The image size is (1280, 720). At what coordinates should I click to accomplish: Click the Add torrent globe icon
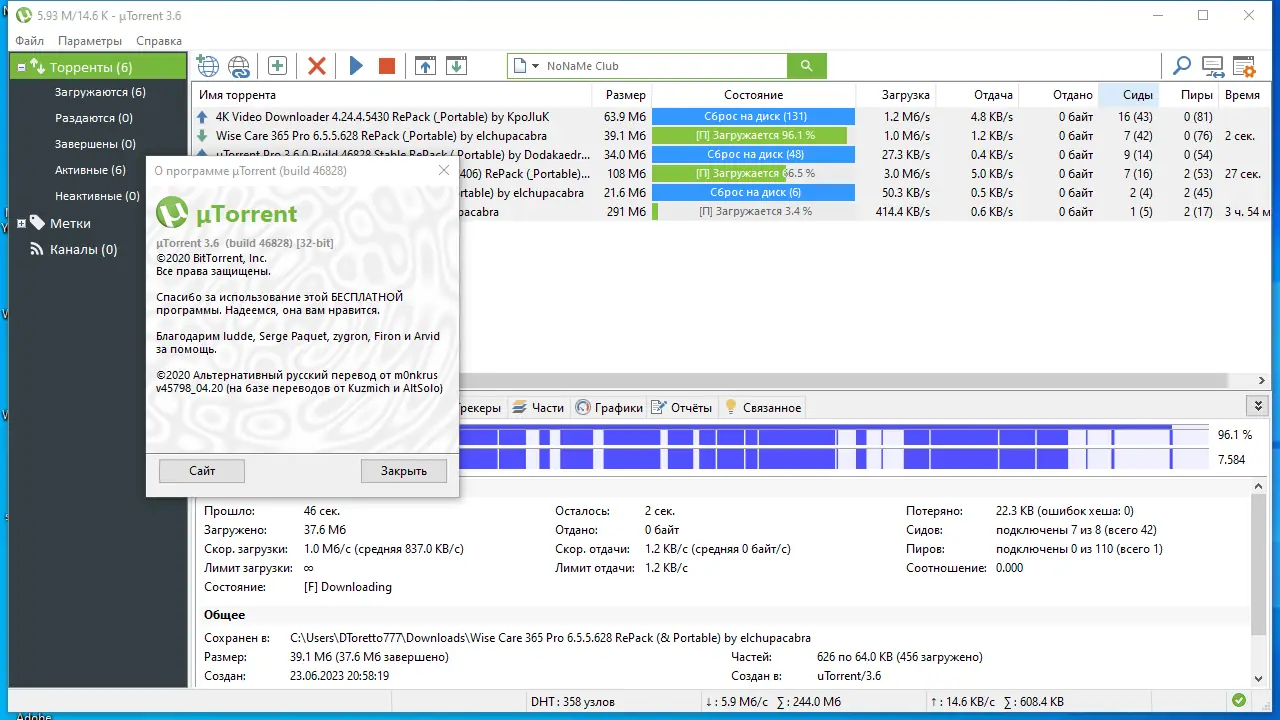click(x=207, y=66)
